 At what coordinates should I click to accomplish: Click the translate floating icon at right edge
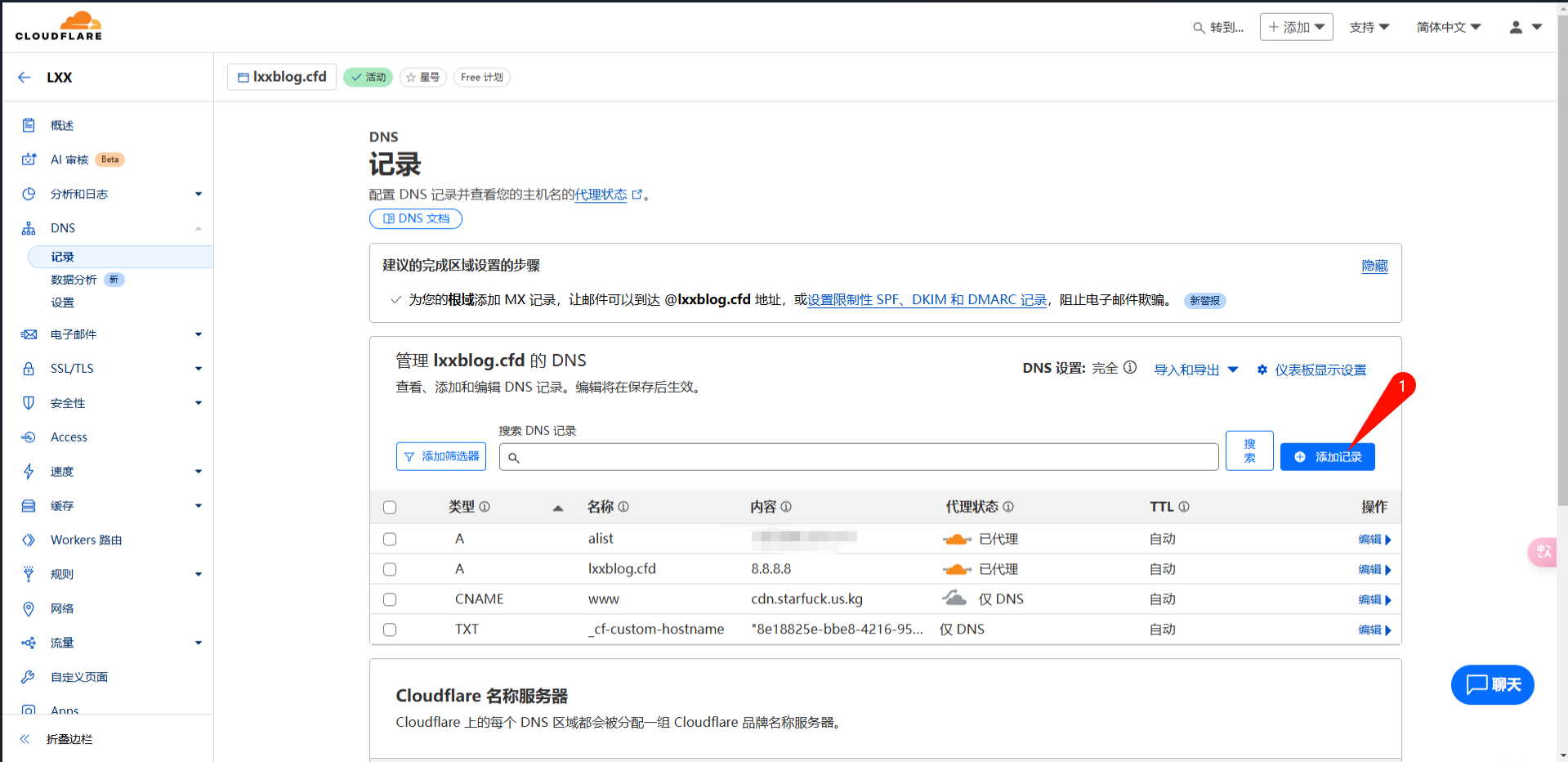tap(1543, 552)
